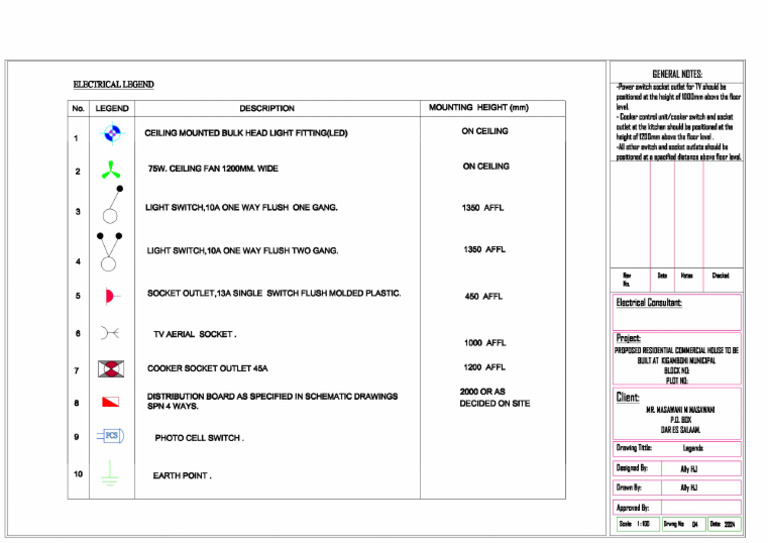Image resolution: width=768 pixels, height=543 pixels.
Task: Click the Checked column label in revision table
Action: click(x=720, y=276)
